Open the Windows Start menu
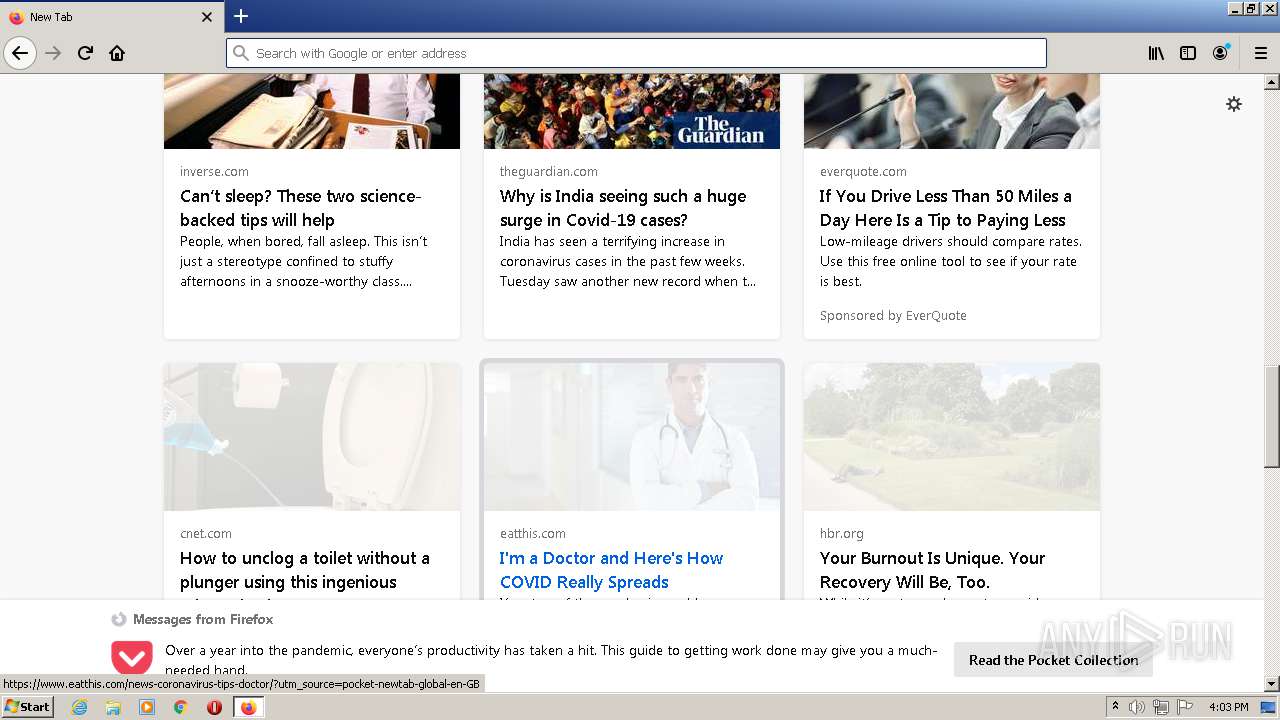The height and width of the screenshot is (720, 1280). pos(27,706)
